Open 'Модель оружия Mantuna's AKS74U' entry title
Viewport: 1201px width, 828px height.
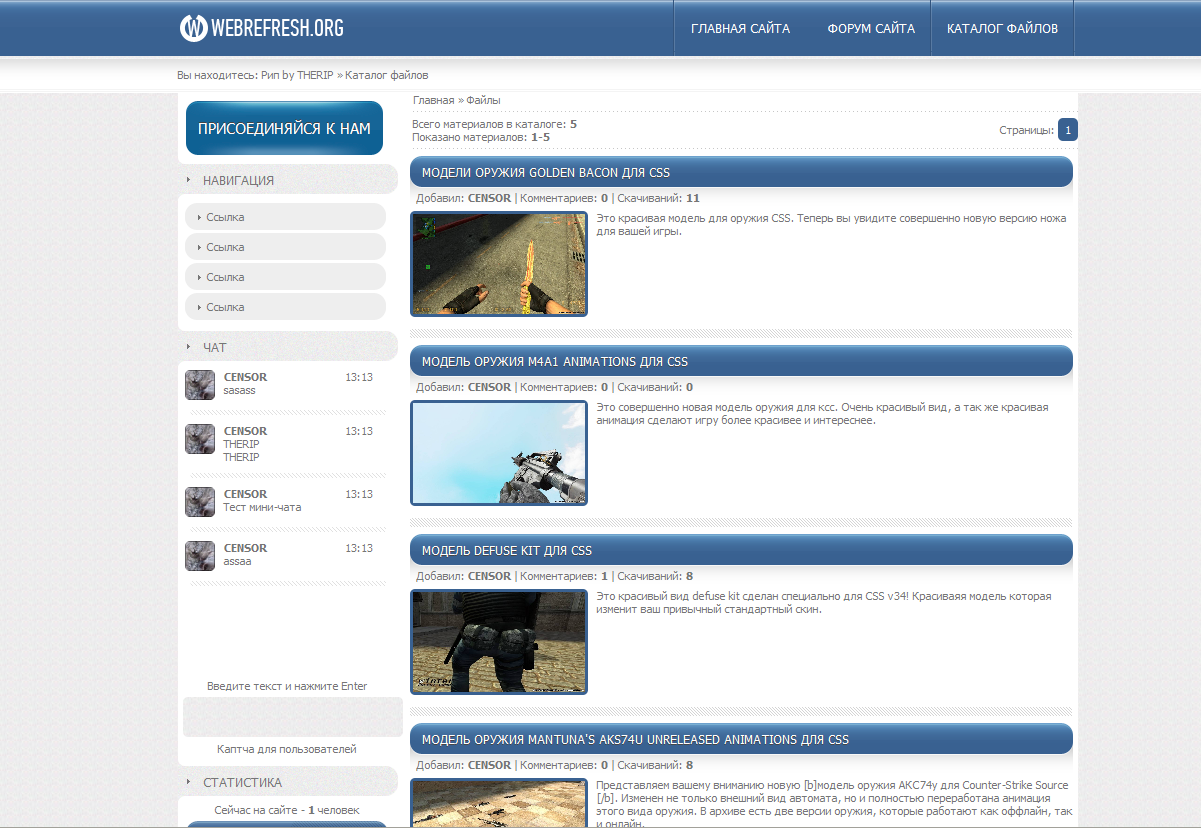[635, 740]
